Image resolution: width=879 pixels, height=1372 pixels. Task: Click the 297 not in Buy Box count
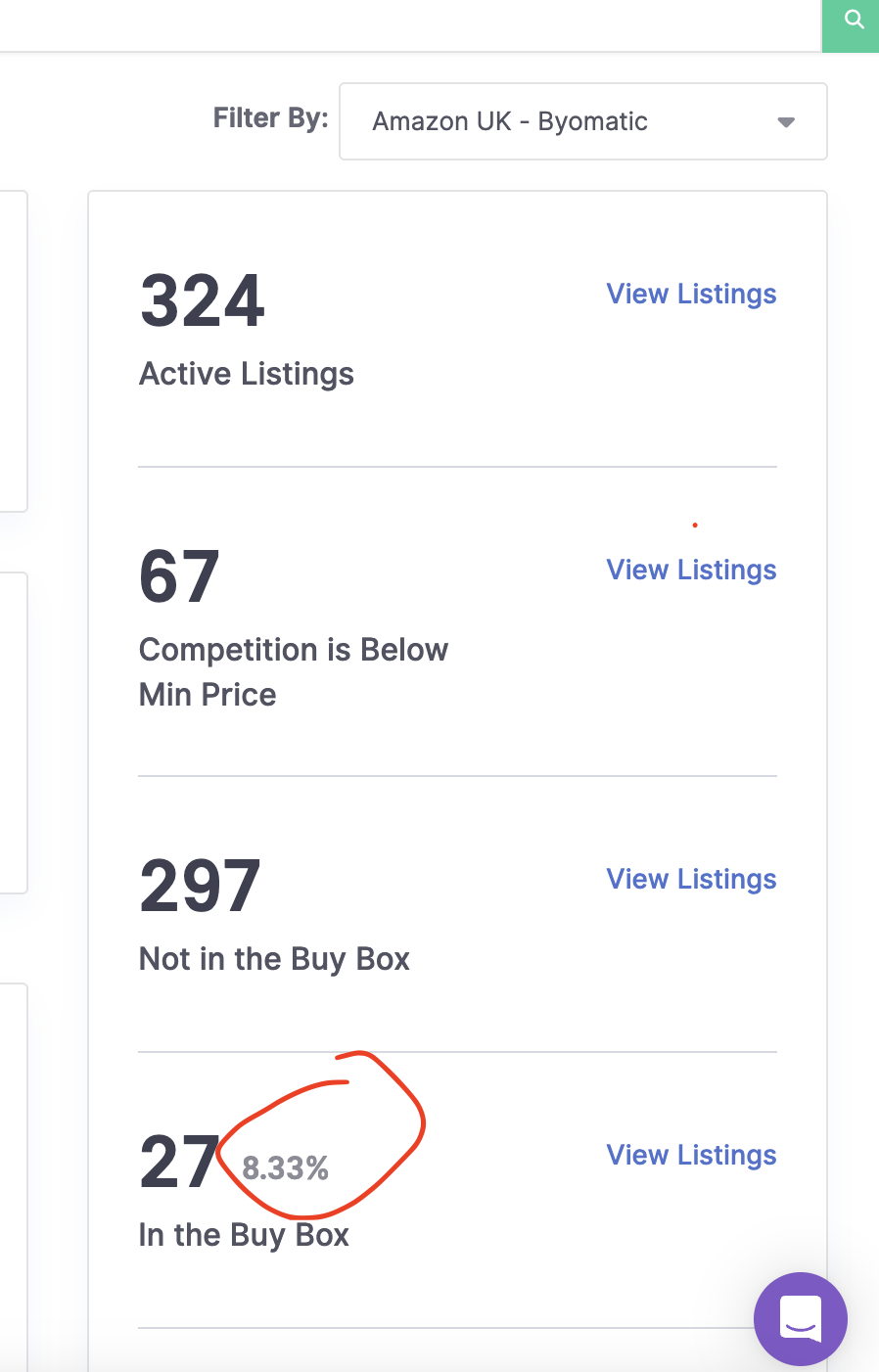[201, 886]
